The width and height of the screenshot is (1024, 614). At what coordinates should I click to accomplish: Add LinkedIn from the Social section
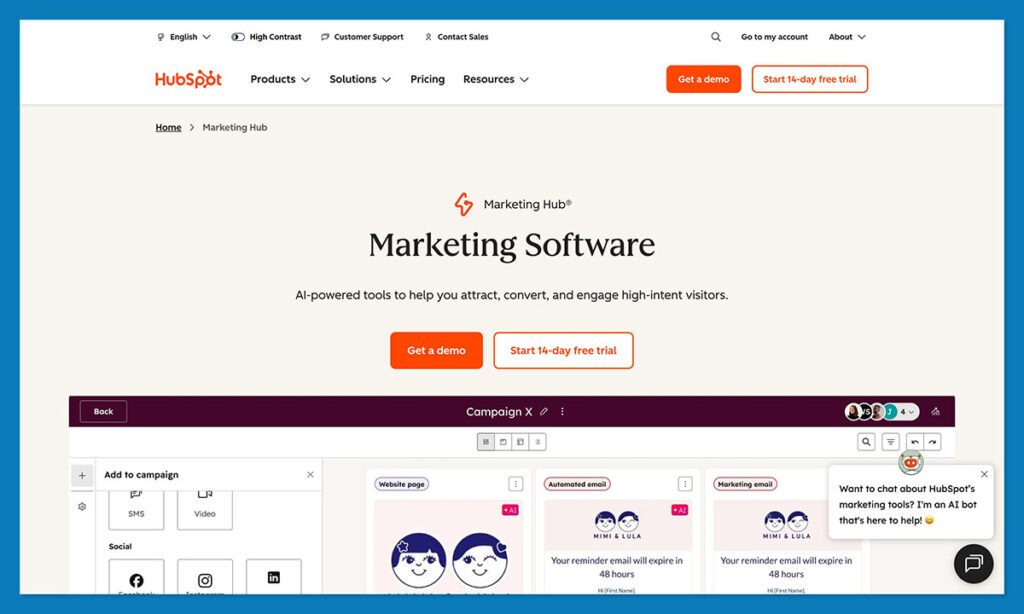pos(273,580)
